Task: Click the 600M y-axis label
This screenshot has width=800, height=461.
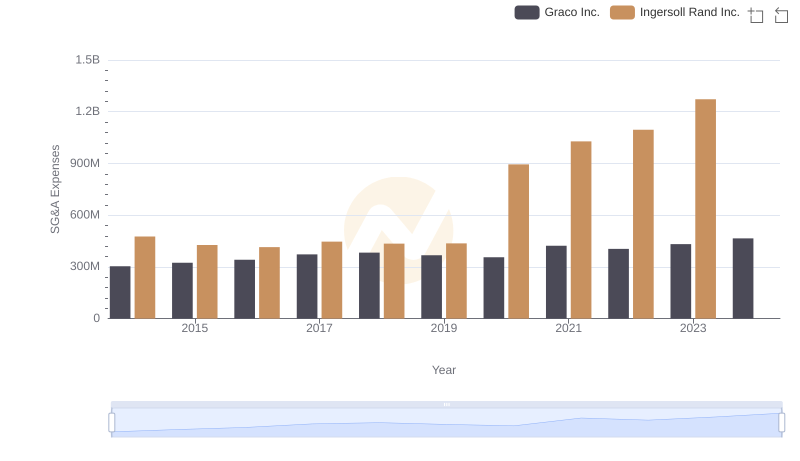Action: coord(85,215)
